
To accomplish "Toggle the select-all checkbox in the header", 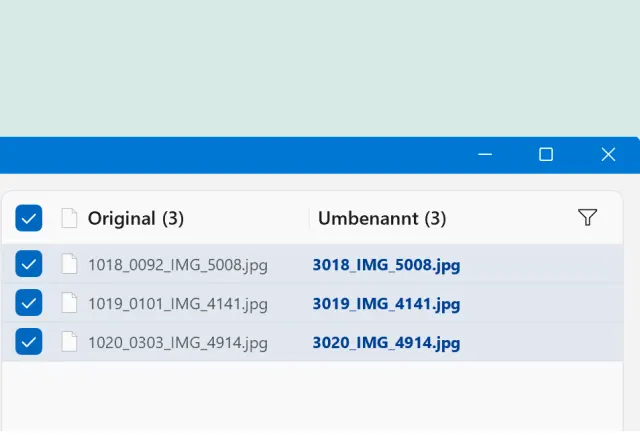I will 29,218.
